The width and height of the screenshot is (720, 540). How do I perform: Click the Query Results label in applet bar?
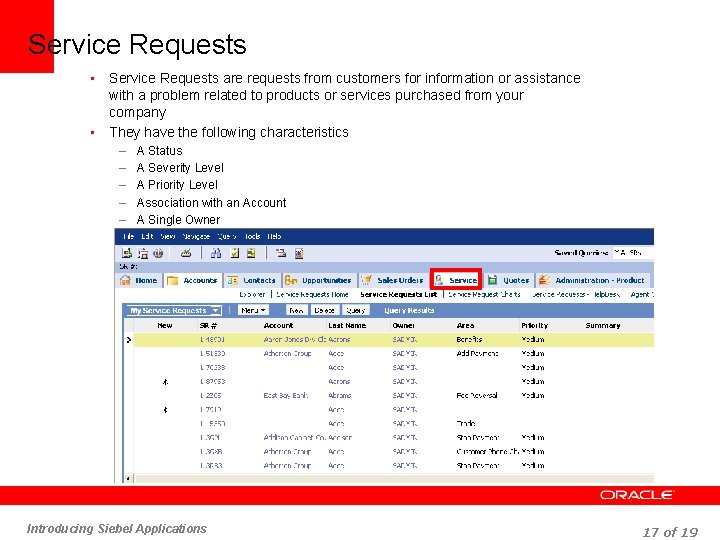[409, 310]
